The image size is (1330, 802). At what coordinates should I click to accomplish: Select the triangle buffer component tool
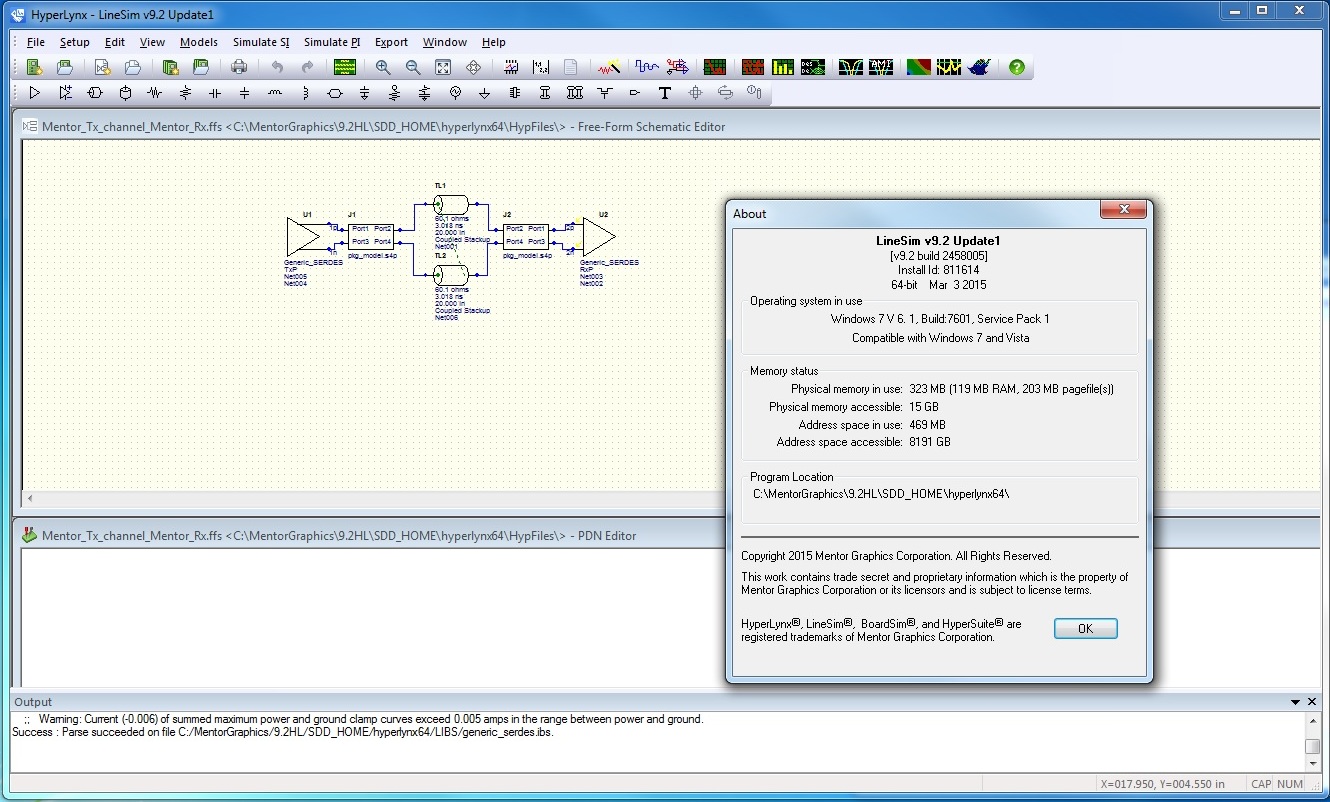coord(35,93)
